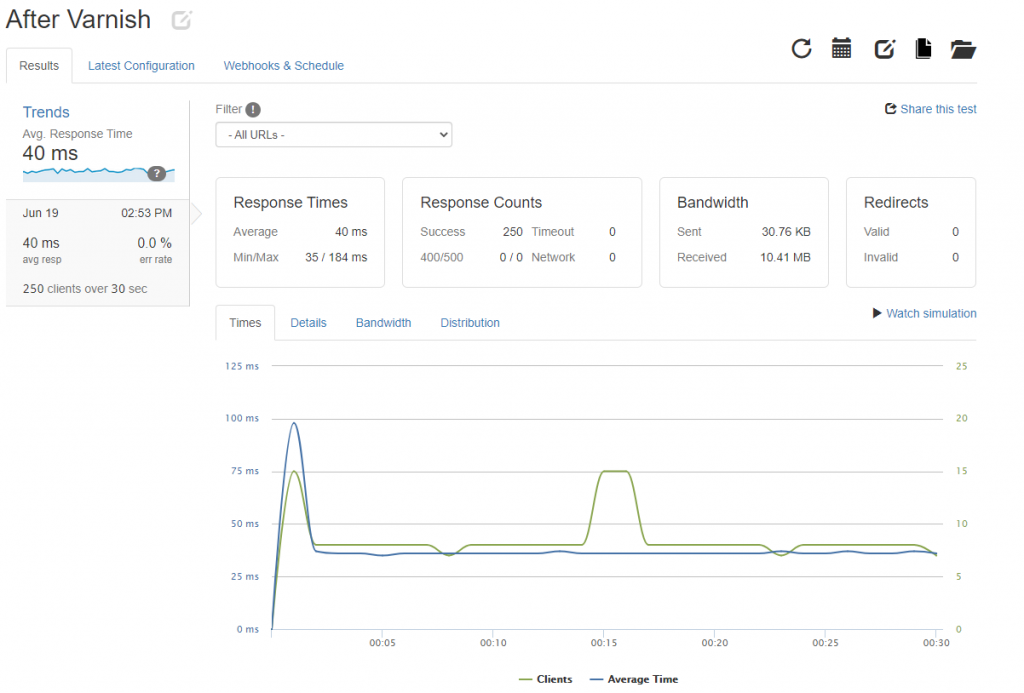Viewport: 1024px width, 693px height.
Task: Click the 0.0 % err rate value
Action: click(154, 243)
